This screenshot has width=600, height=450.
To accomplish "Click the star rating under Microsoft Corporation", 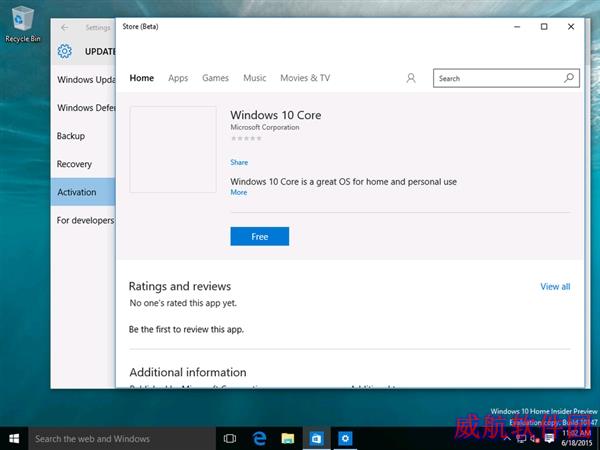I will (246, 139).
